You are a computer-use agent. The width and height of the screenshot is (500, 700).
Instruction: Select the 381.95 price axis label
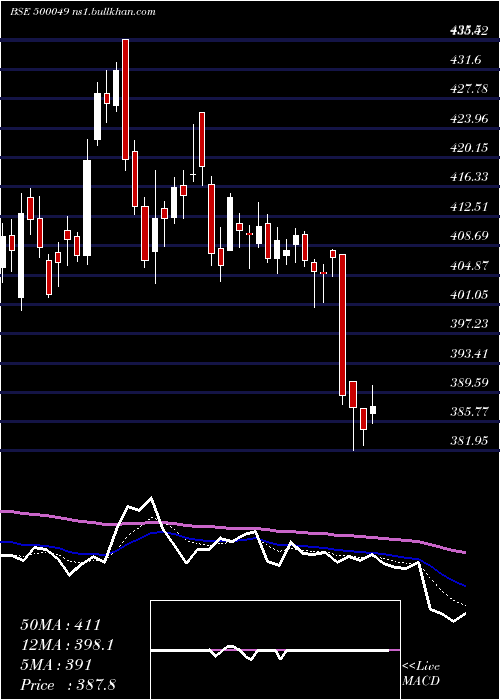point(469,442)
